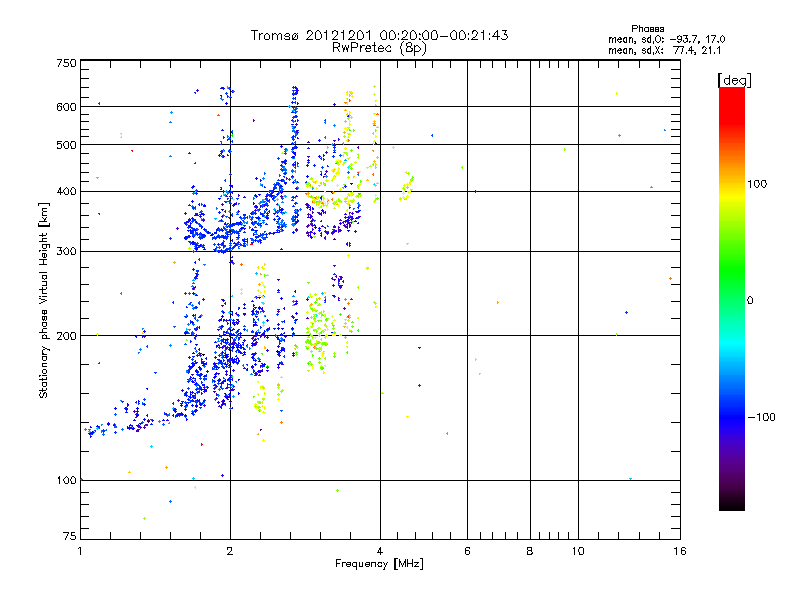Click the y-axis label '400'
The width and height of the screenshot is (800, 600).
(66, 192)
